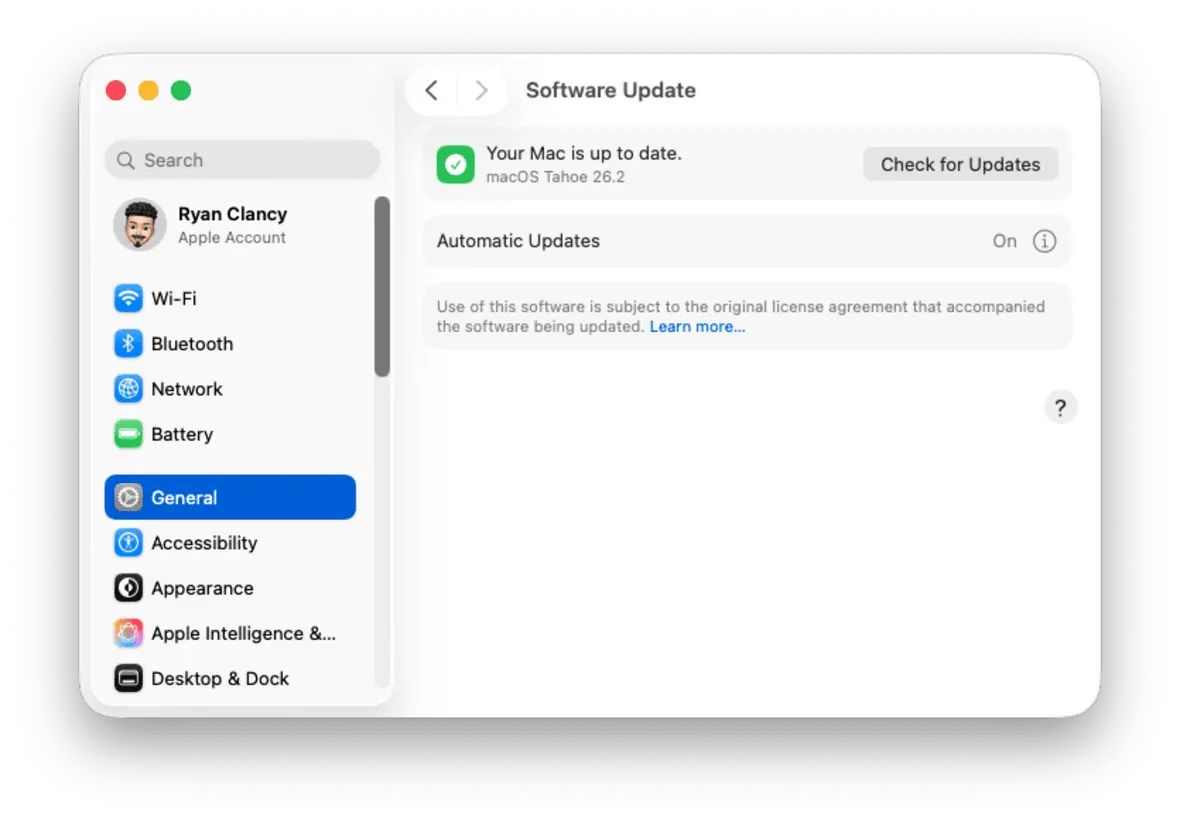Click the green update status checkmark icon

tap(455, 163)
